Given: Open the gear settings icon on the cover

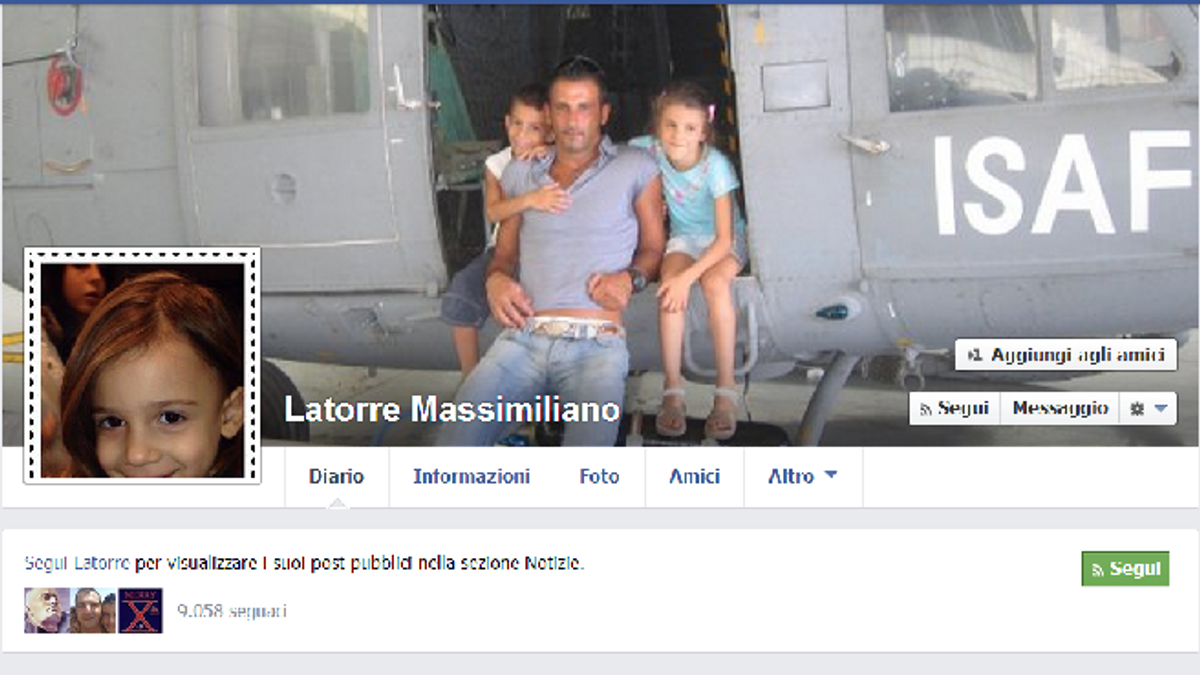Looking at the screenshot, I should tap(1137, 409).
